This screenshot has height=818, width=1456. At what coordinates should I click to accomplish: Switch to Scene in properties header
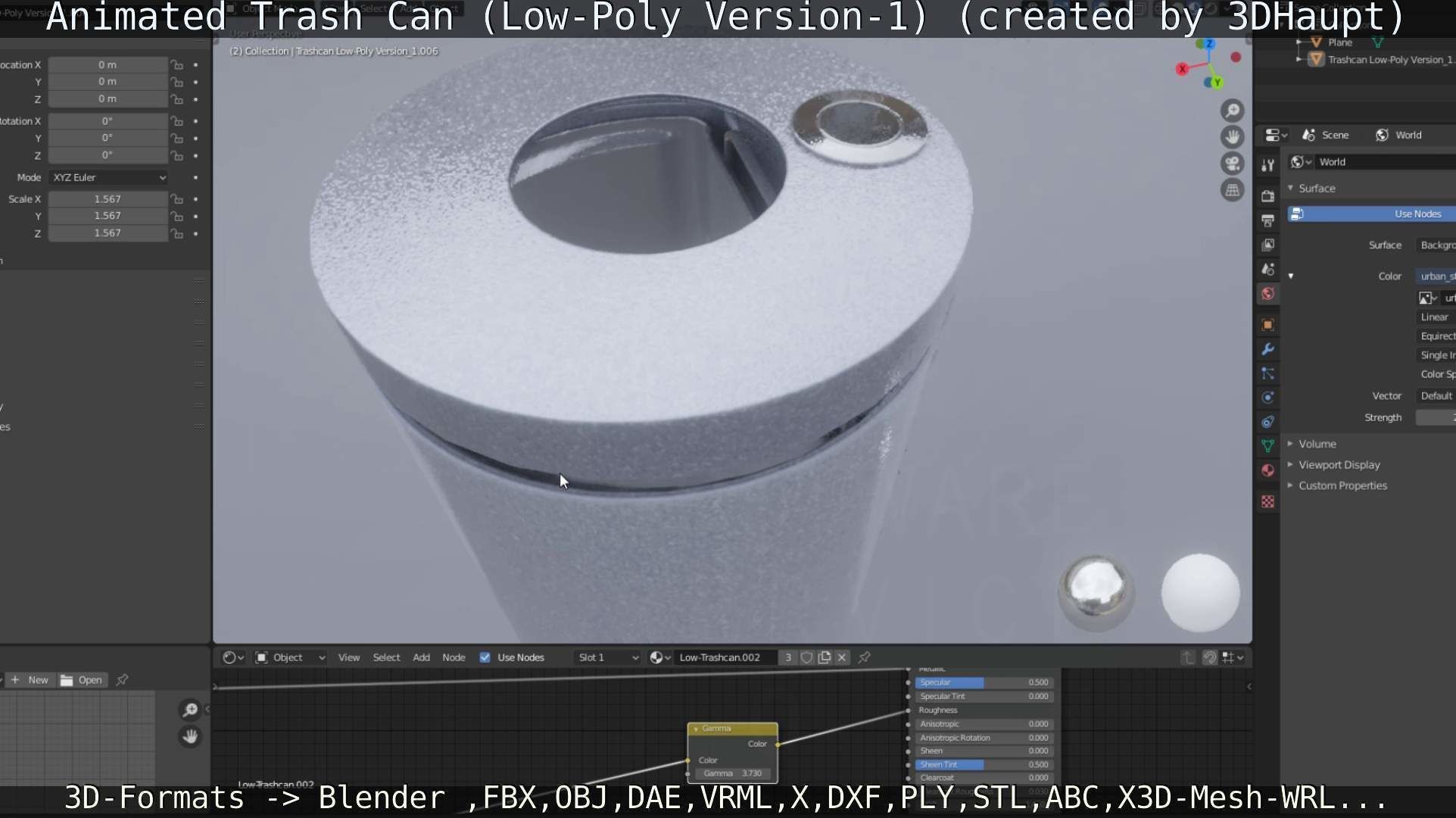[x=1325, y=135]
